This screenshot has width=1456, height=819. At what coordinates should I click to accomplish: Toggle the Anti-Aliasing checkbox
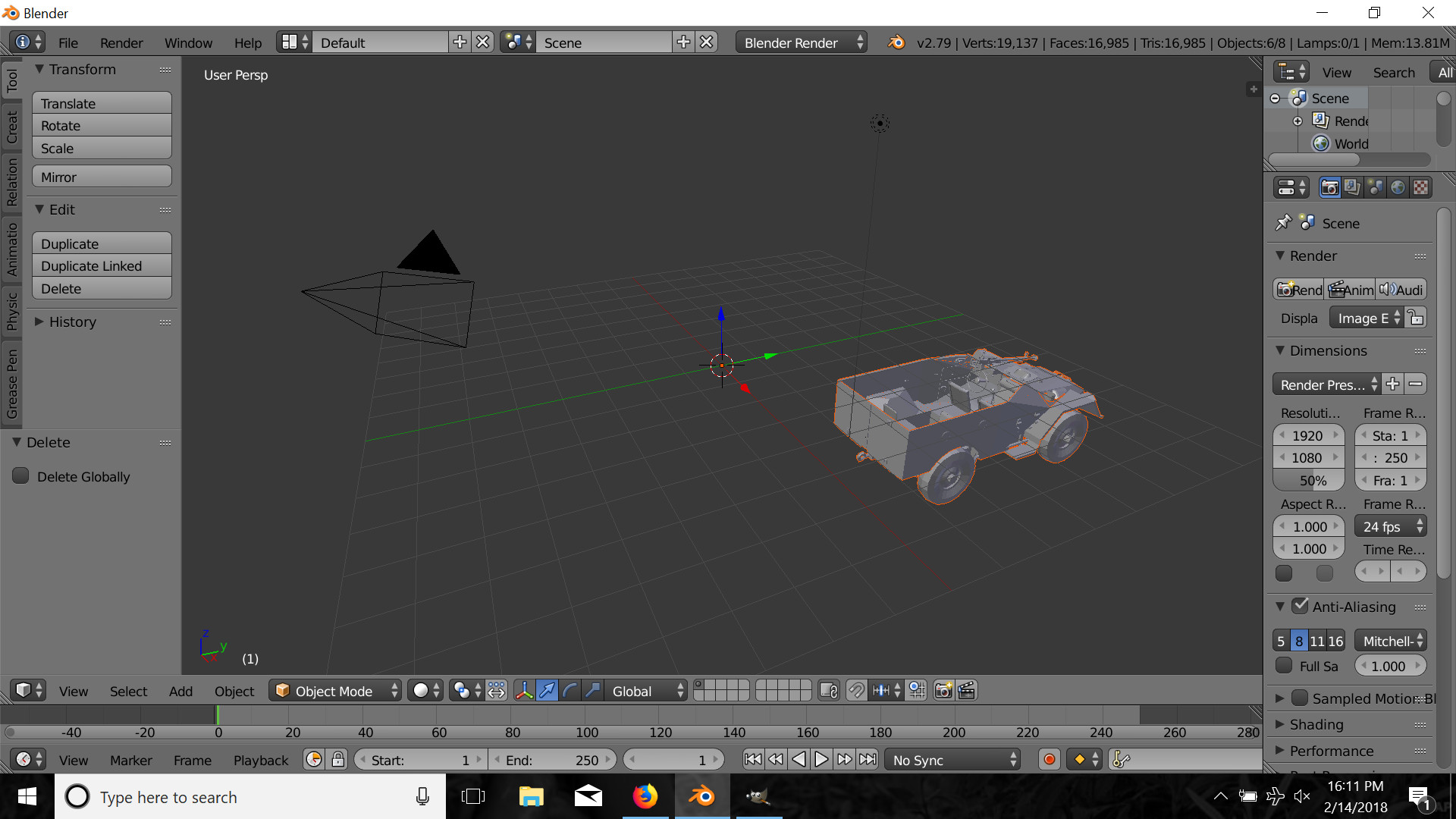click(x=1301, y=606)
